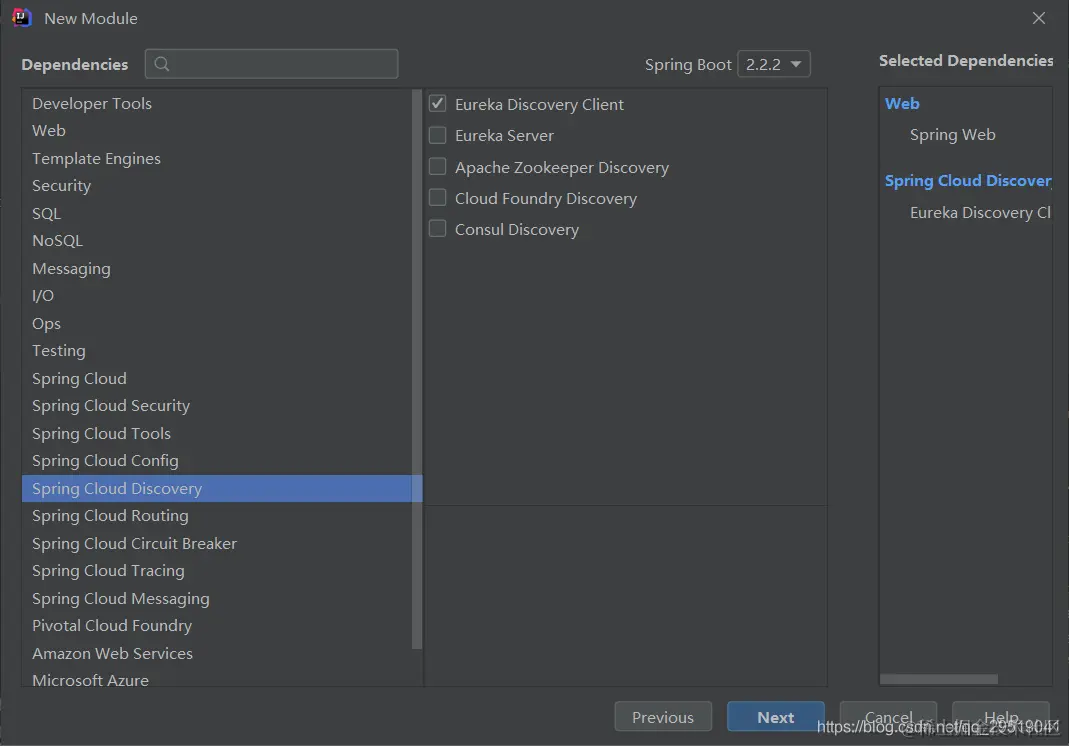The height and width of the screenshot is (746, 1069).
Task: Choose the Security category
Action: coord(217,185)
